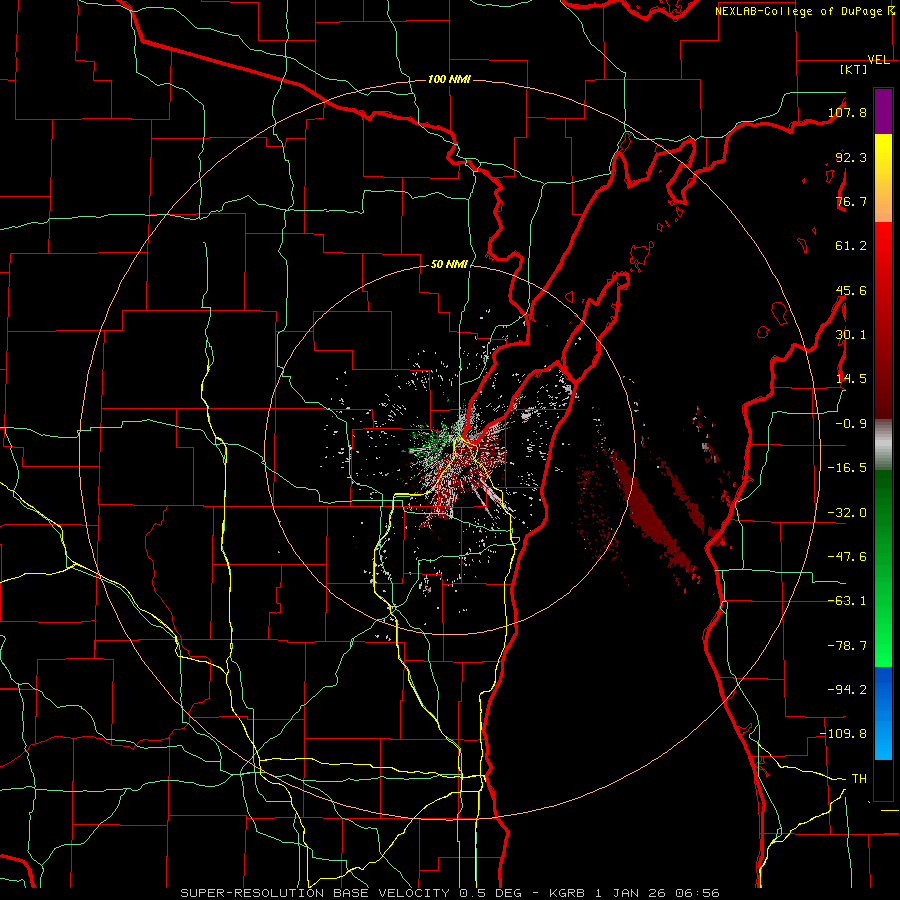Click the 61.2 velocity scale value
900x900 pixels.
pos(851,246)
